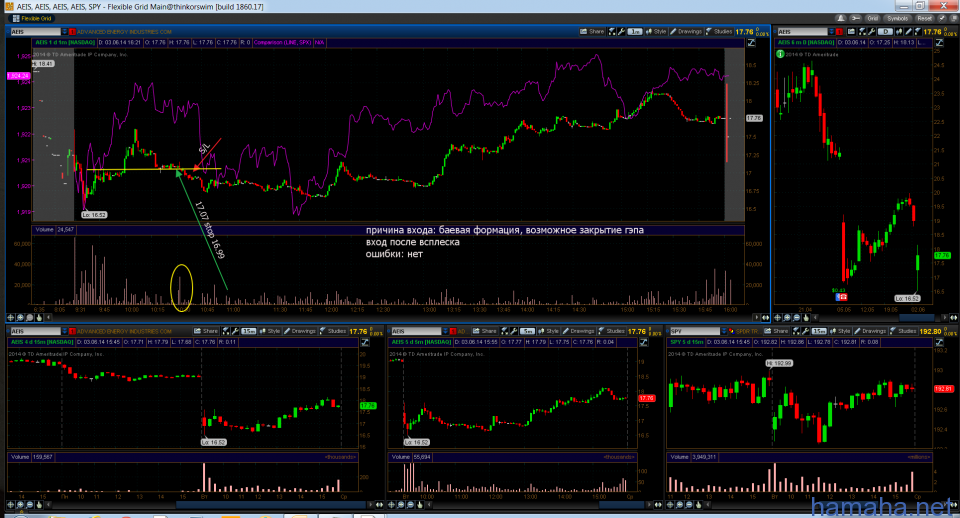
Task: Click price-axis scale icon on SPY chart
Action: coord(939,342)
